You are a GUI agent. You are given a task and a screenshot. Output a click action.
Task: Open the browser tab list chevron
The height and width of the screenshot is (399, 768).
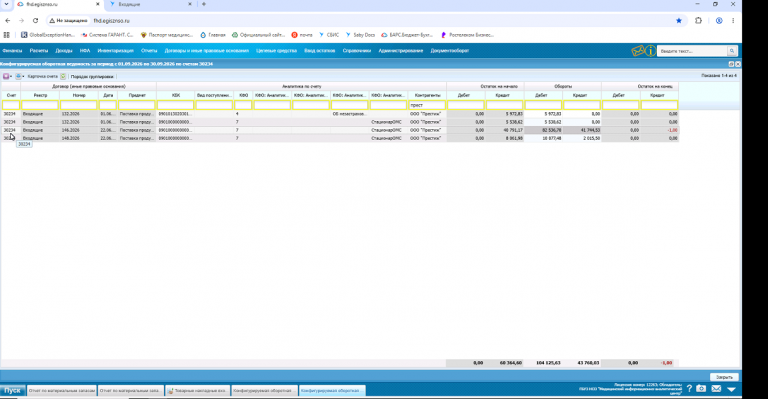pos(6,4)
